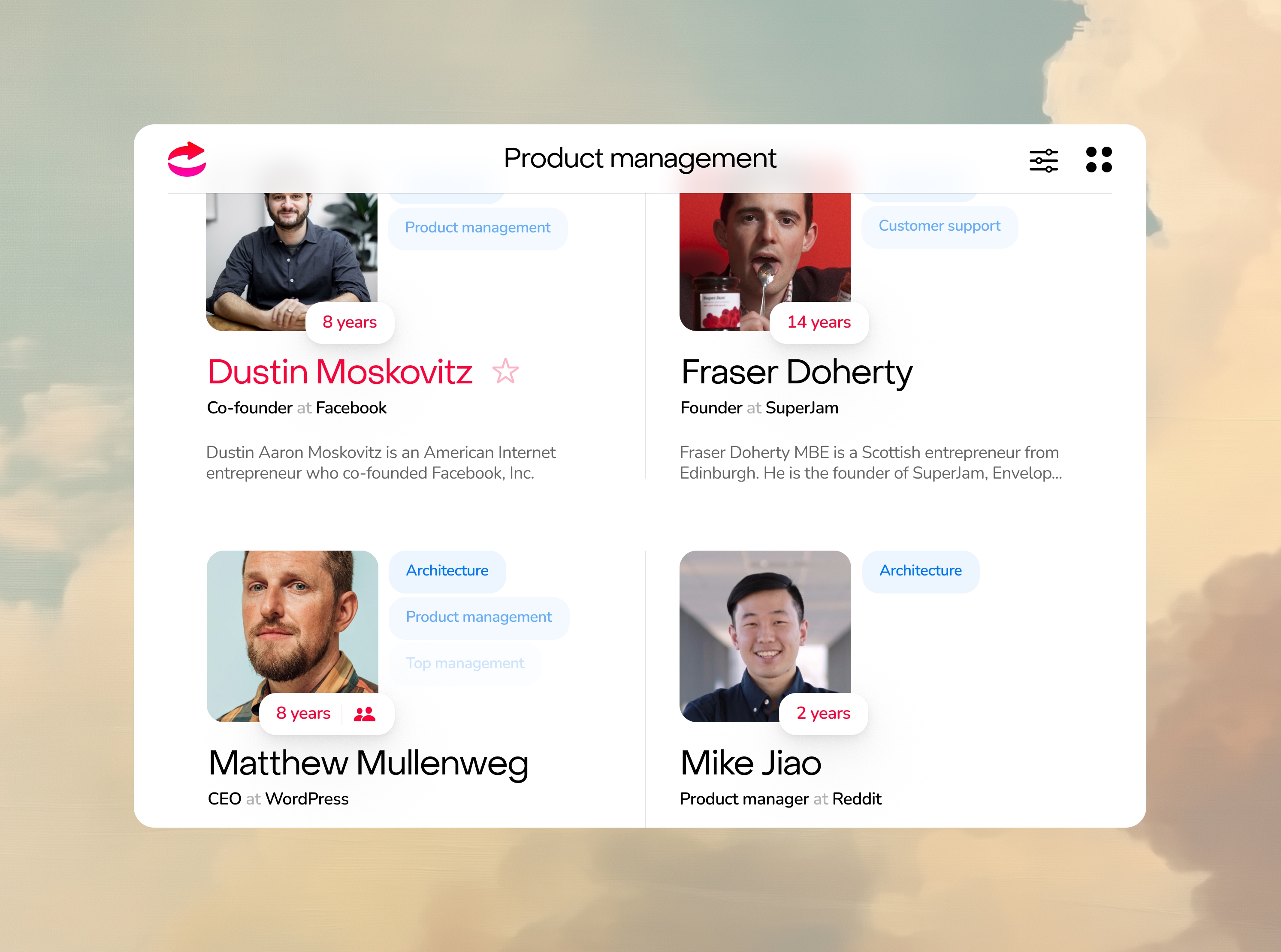Click Architecture tag on Matthew Mullenweg's card
This screenshot has height=952, width=1281.
click(x=447, y=570)
